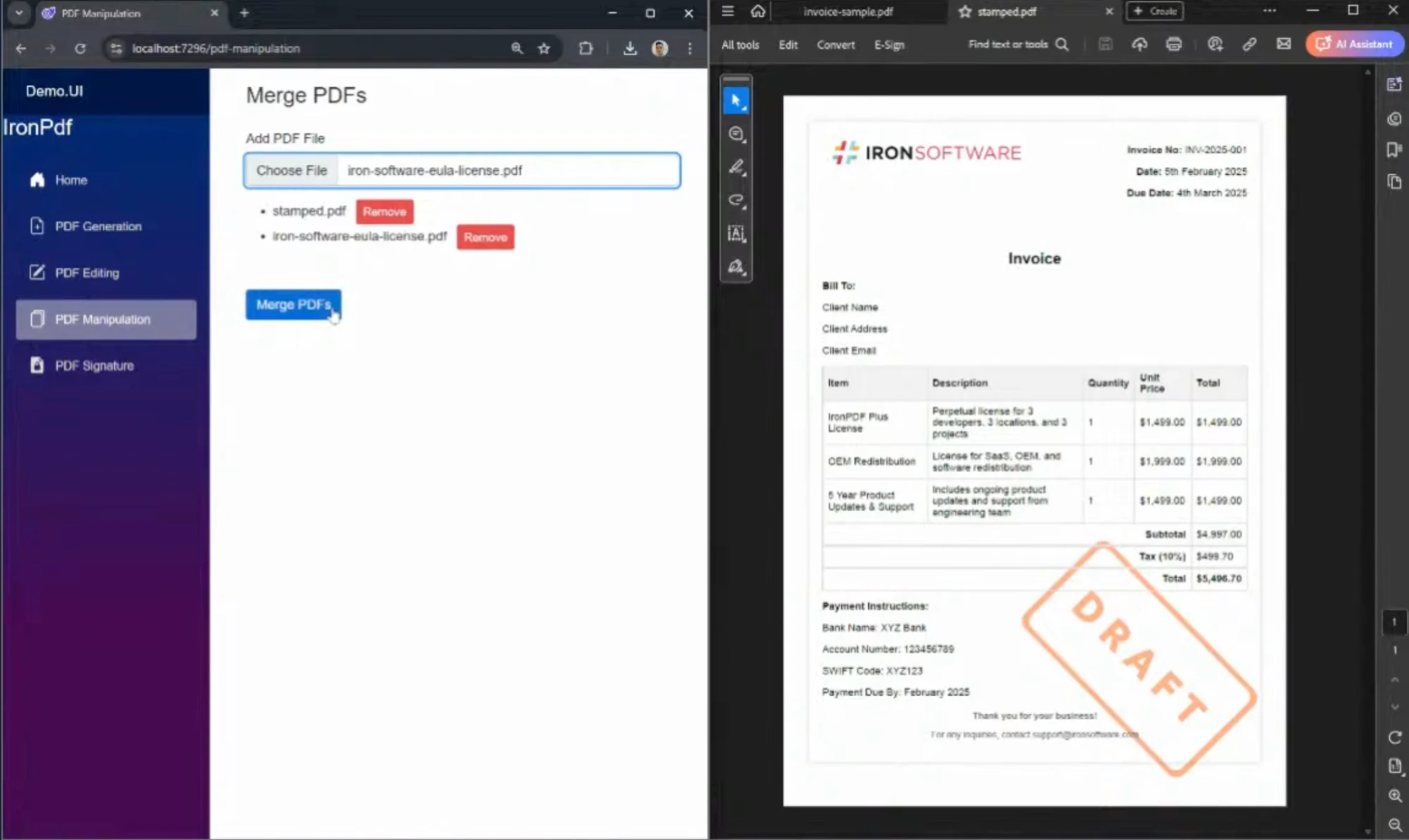Screen dimensions: 1409x840
Task: Click the email envelope icon
Action: pyautogui.click(x=1284, y=44)
